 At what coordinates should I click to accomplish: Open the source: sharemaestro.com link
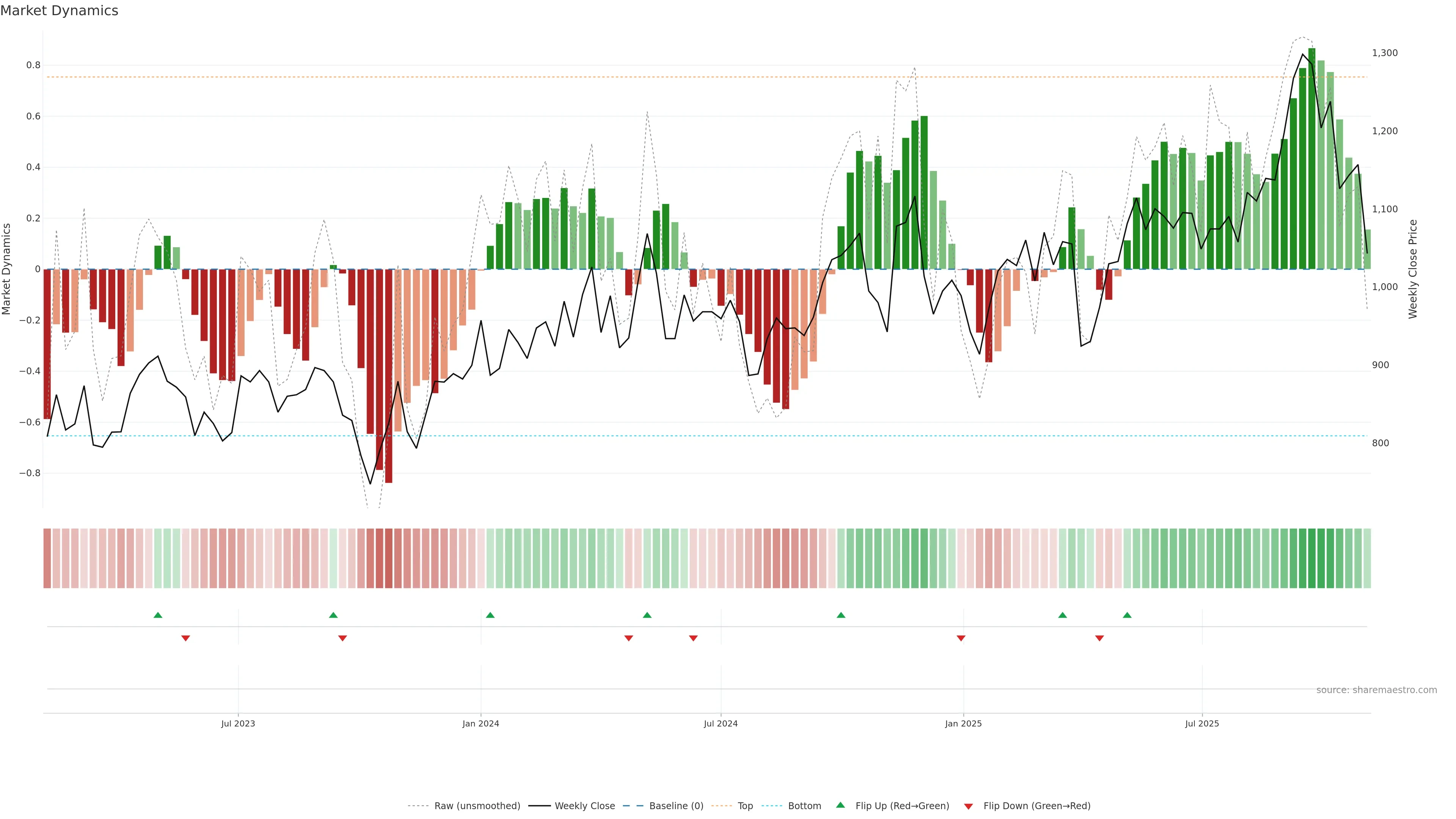point(1376,690)
